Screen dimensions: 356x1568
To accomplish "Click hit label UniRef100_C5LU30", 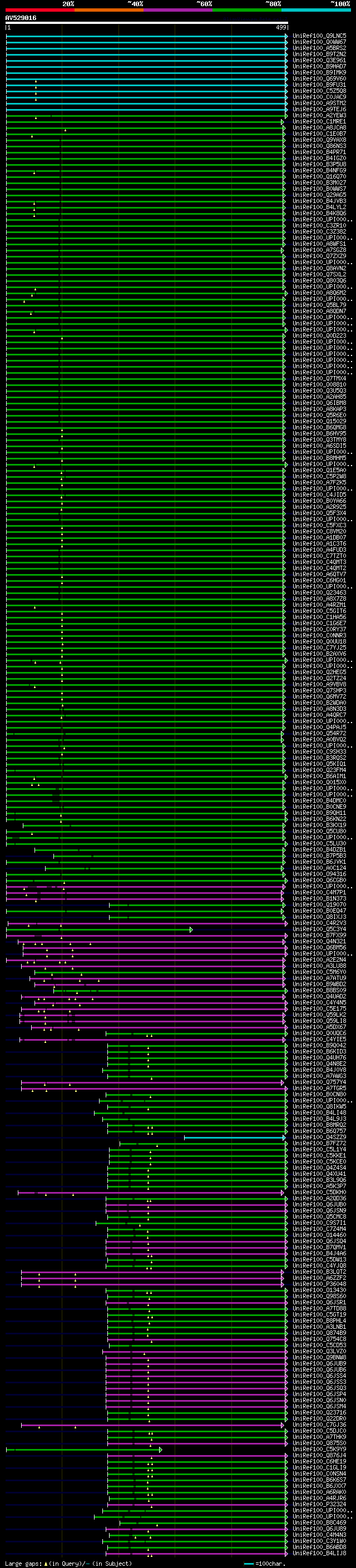I will click(319, 844).
